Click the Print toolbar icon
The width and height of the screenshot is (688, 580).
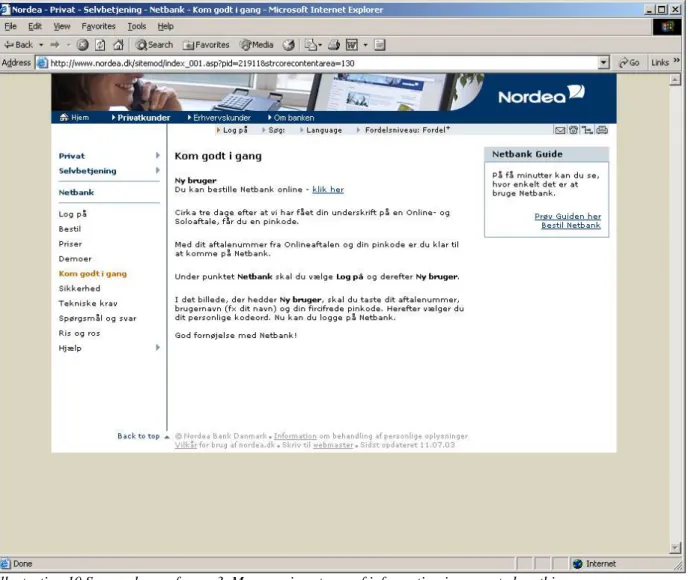click(x=334, y=45)
